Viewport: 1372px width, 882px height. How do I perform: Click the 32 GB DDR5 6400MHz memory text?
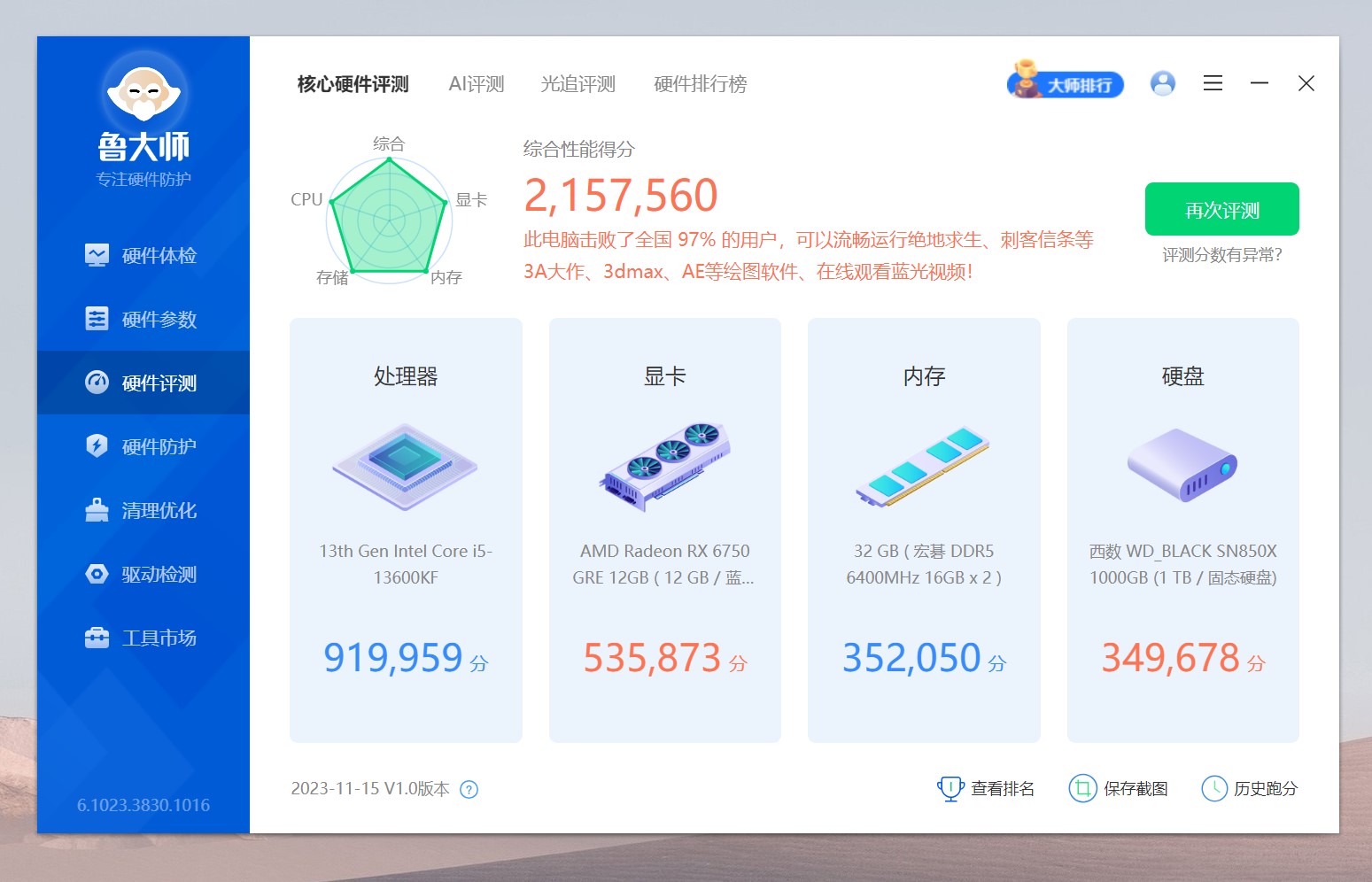point(924,564)
